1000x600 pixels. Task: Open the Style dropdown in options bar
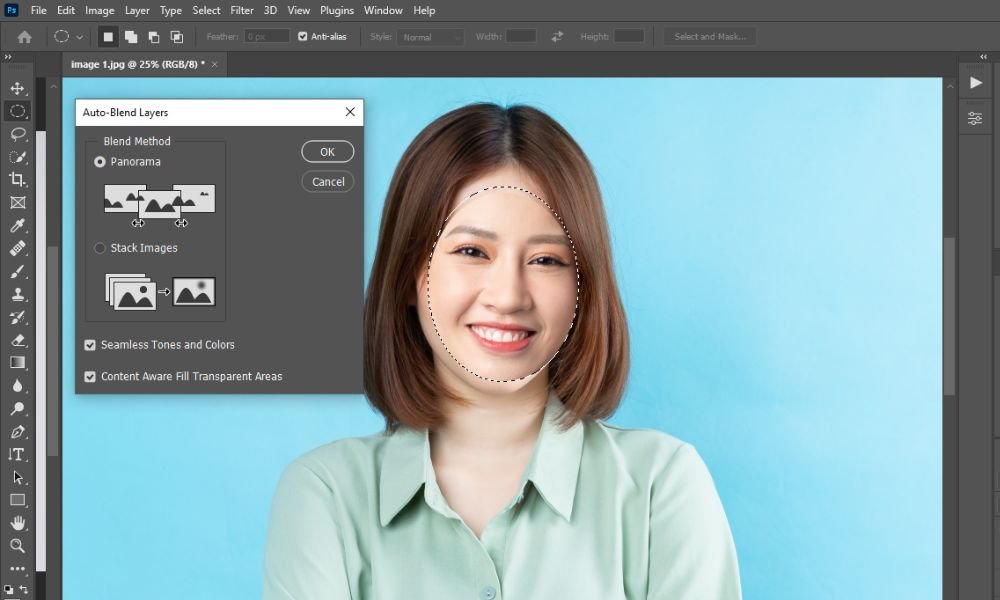tap(430, 37)
